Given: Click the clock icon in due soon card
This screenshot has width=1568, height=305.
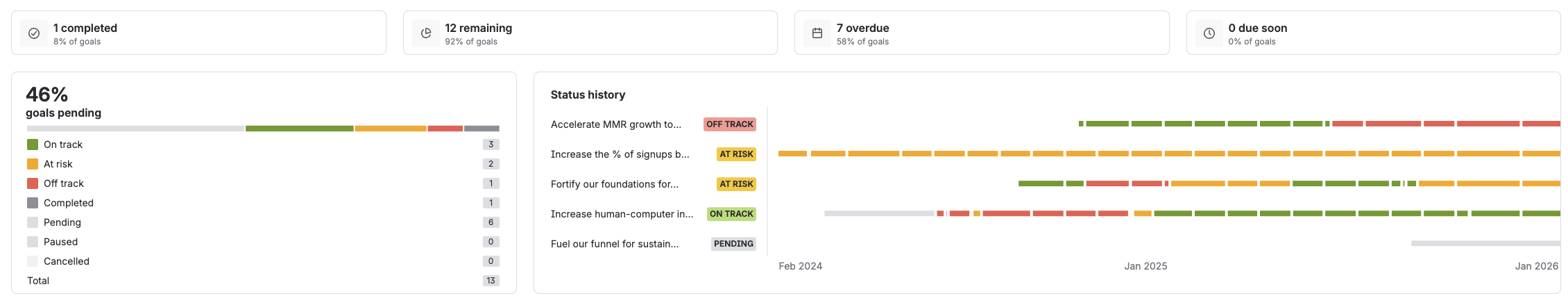Looking at the screenshot, I should tap(1209, 33).
